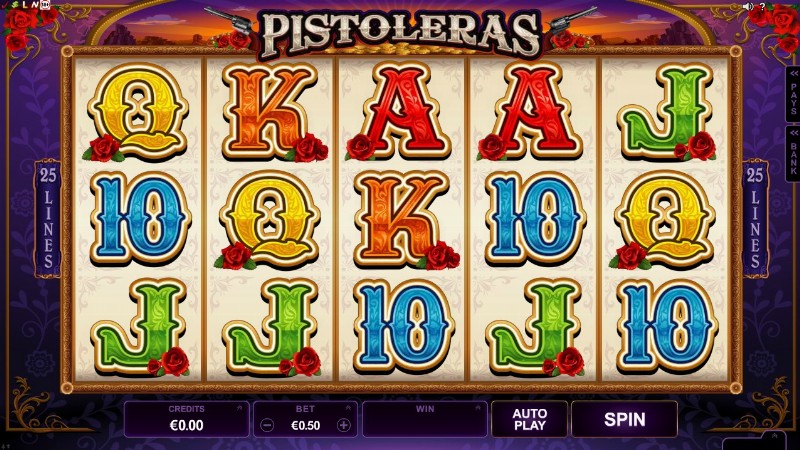The height and width of the screenshot is (450, 800).
Task: Click the €0.50 bet amount field
Action: pyautogui.click(x=305, y=426)
